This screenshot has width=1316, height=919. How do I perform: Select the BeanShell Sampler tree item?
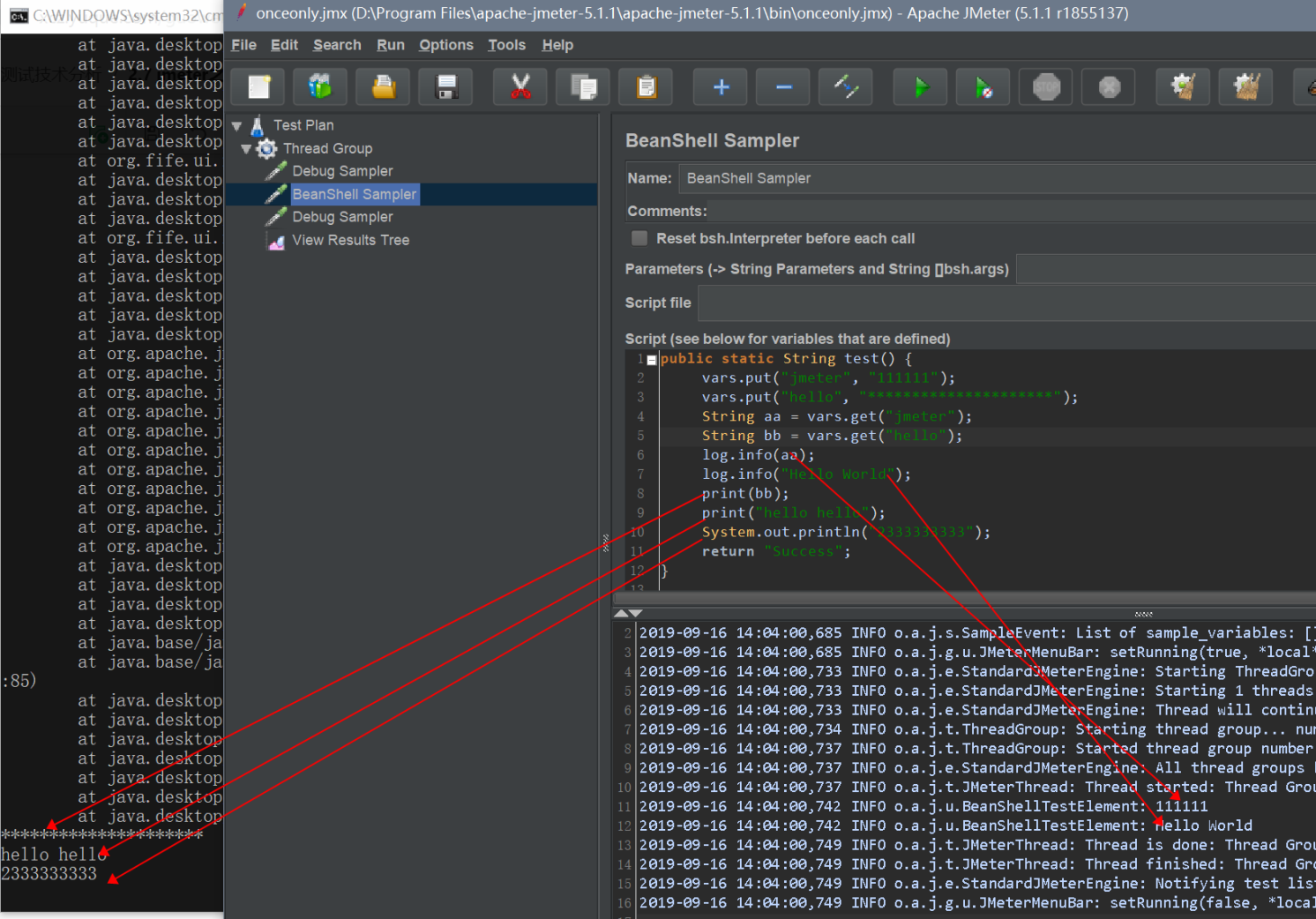point(355,194)
